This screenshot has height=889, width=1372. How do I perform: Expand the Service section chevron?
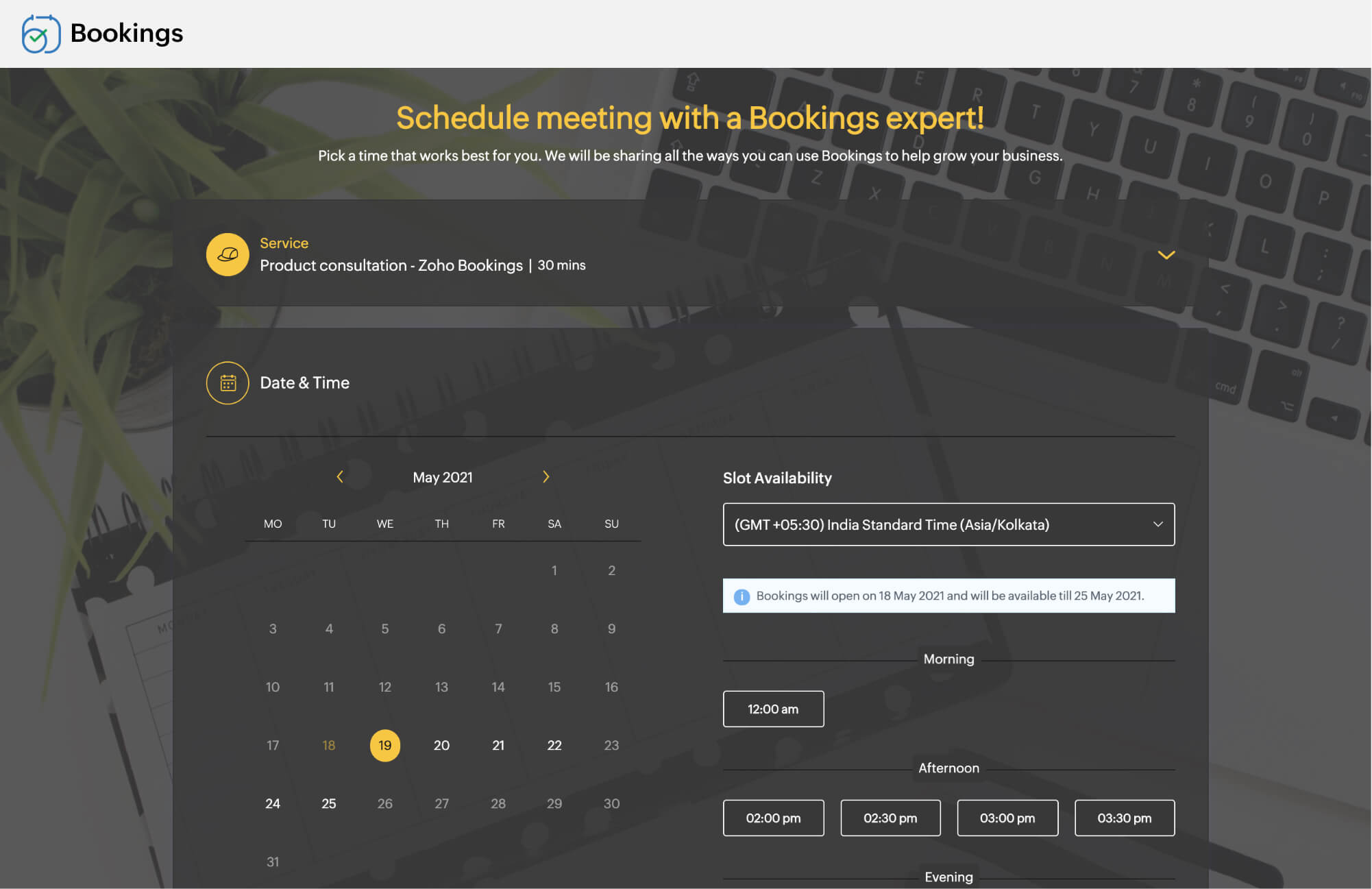click(x=1166, y=255)
